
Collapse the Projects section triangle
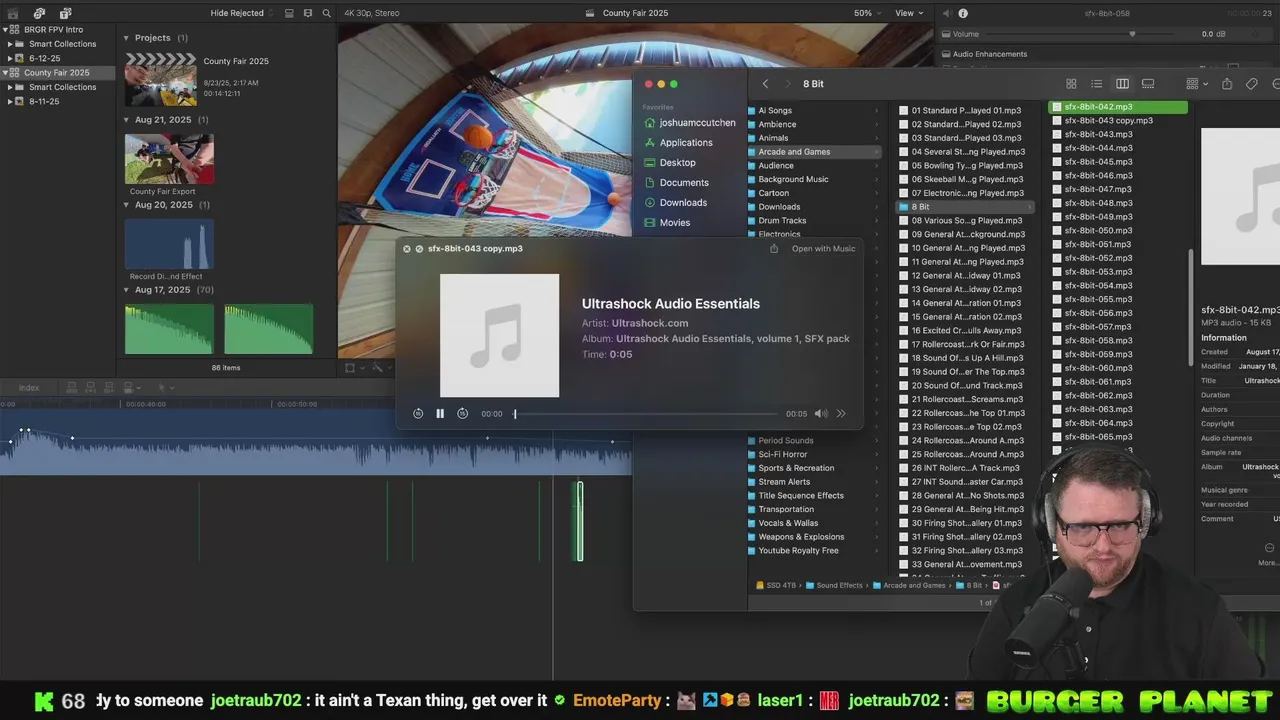pyautogui.click(x=127, y=38)
